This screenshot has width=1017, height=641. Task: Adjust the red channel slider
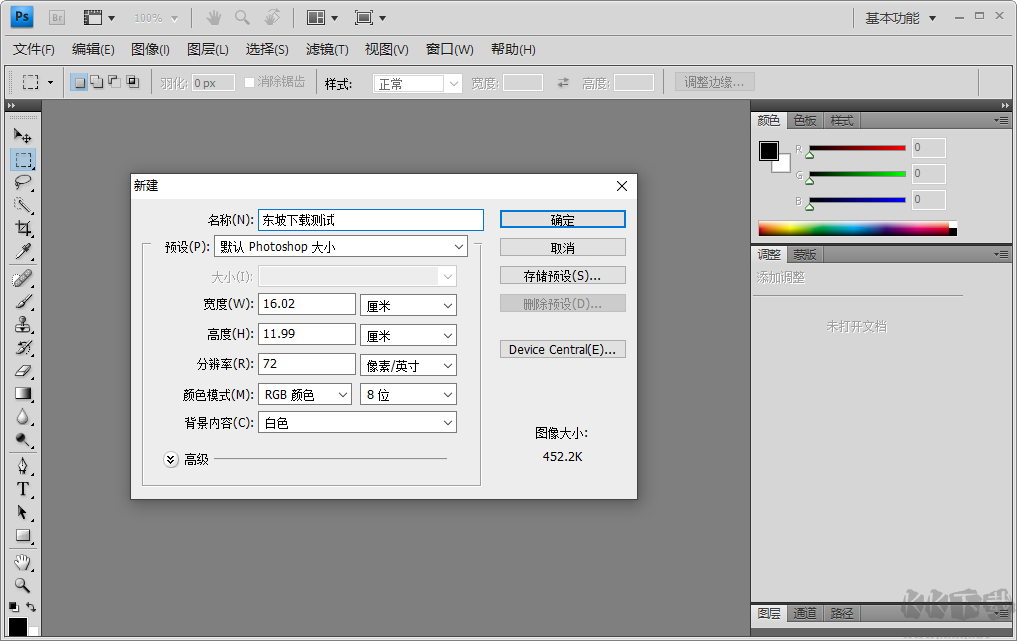click(x=855, y=150)
